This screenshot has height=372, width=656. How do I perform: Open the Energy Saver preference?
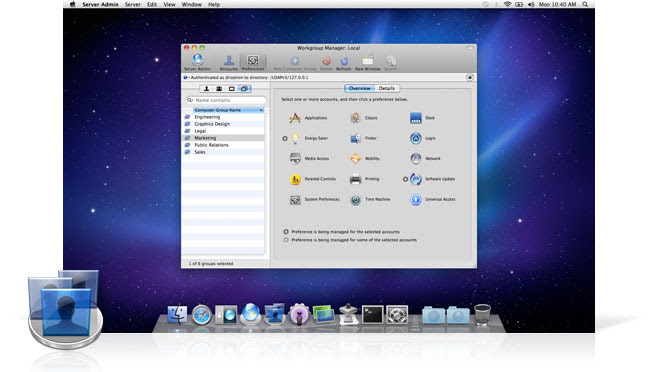click(309, 138)
